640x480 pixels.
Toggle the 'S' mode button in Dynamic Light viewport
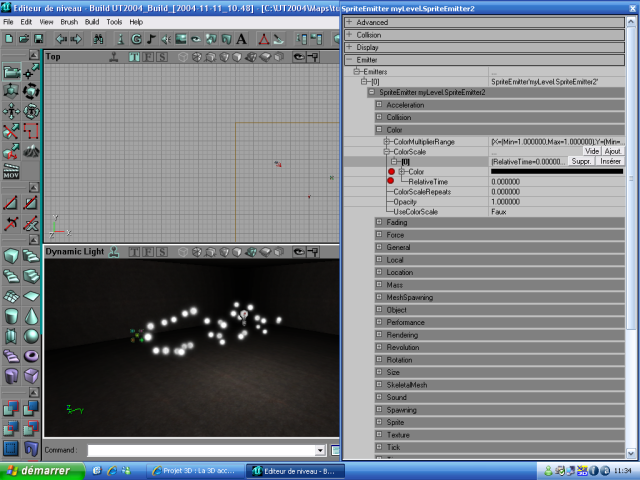point(161,251)
